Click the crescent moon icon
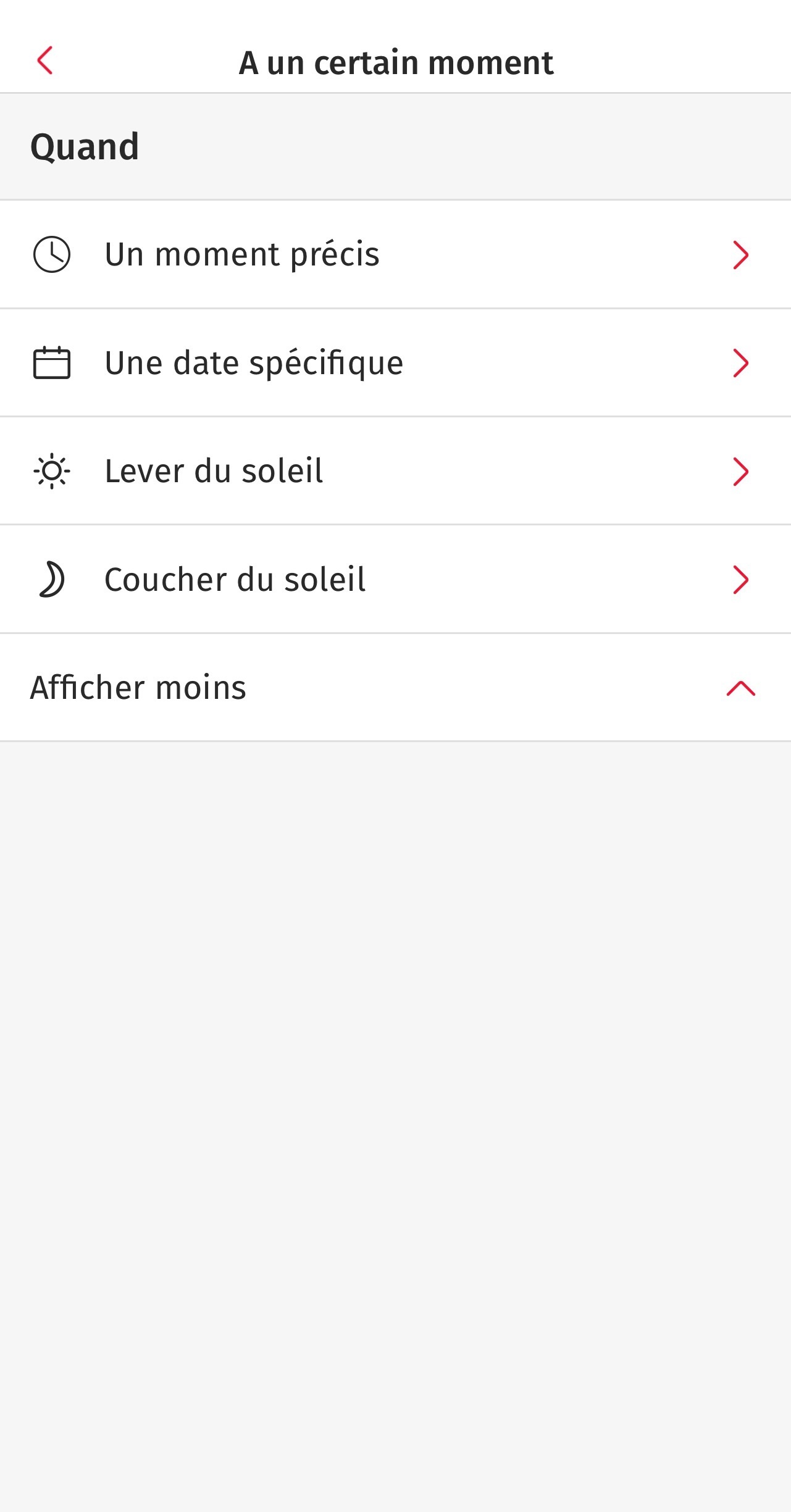791x1512 pixels. 52,580
